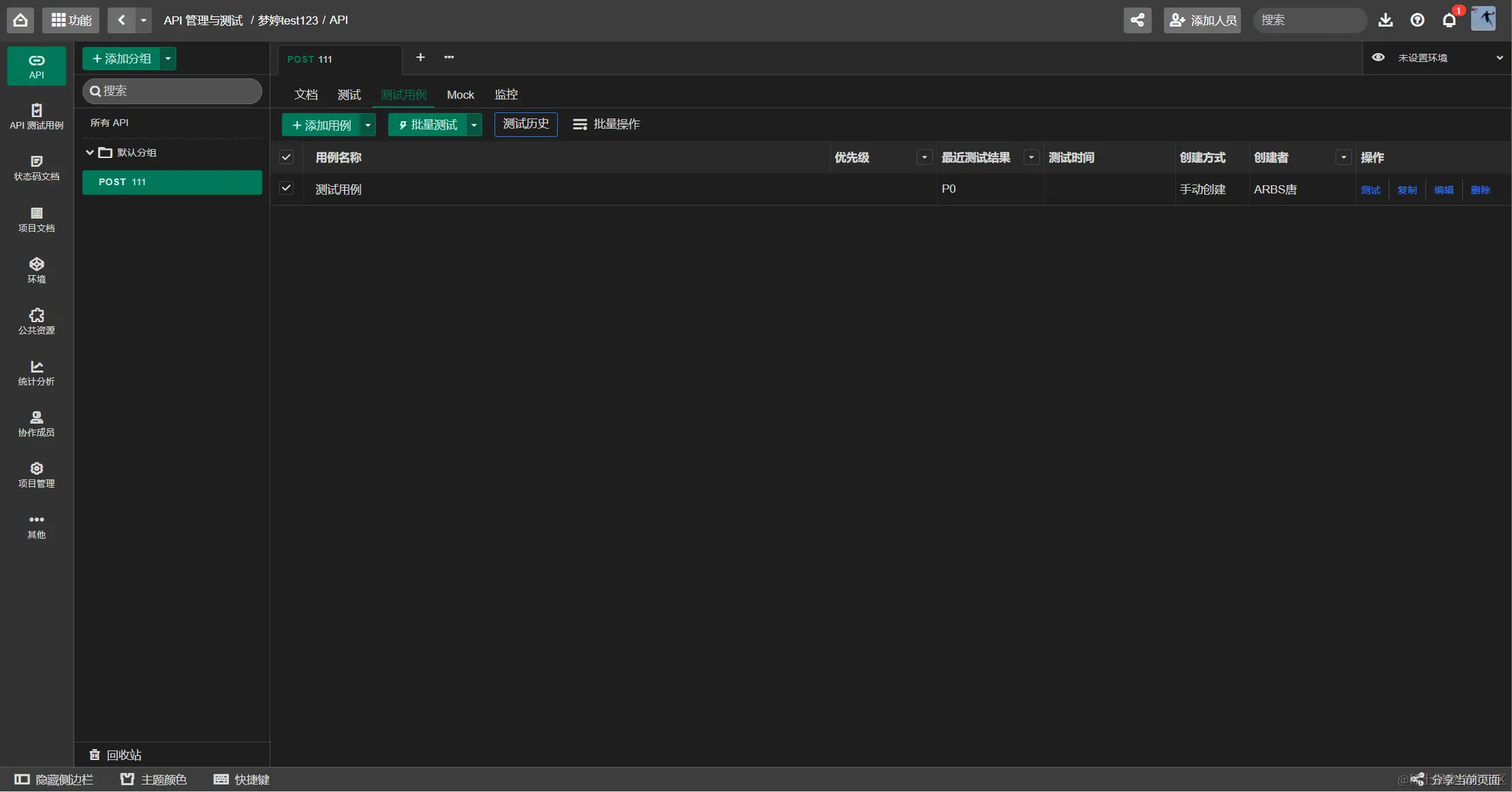Screen dimensions: 1512x792
Task: Open 环境 in left sidebar
Action: pyautogui.click(x=36, y=270)
